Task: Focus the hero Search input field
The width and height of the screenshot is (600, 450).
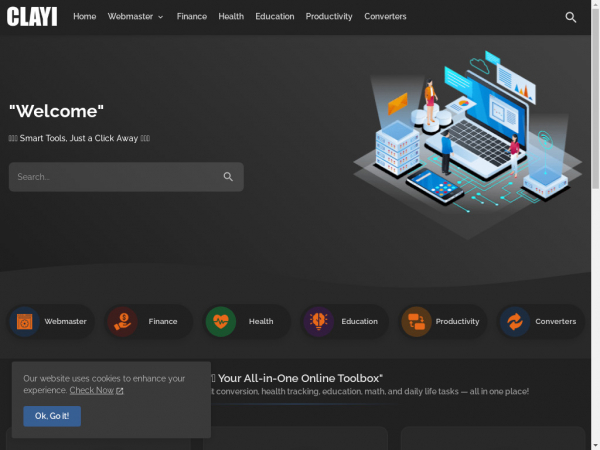Action: 115,177
